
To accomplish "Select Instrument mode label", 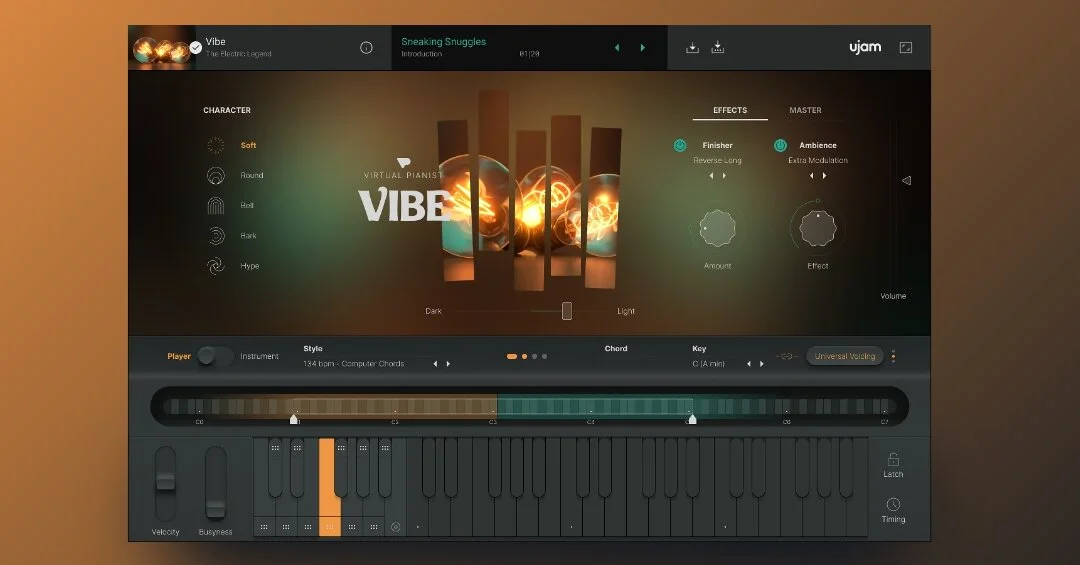I will click(x=259, y=356).
